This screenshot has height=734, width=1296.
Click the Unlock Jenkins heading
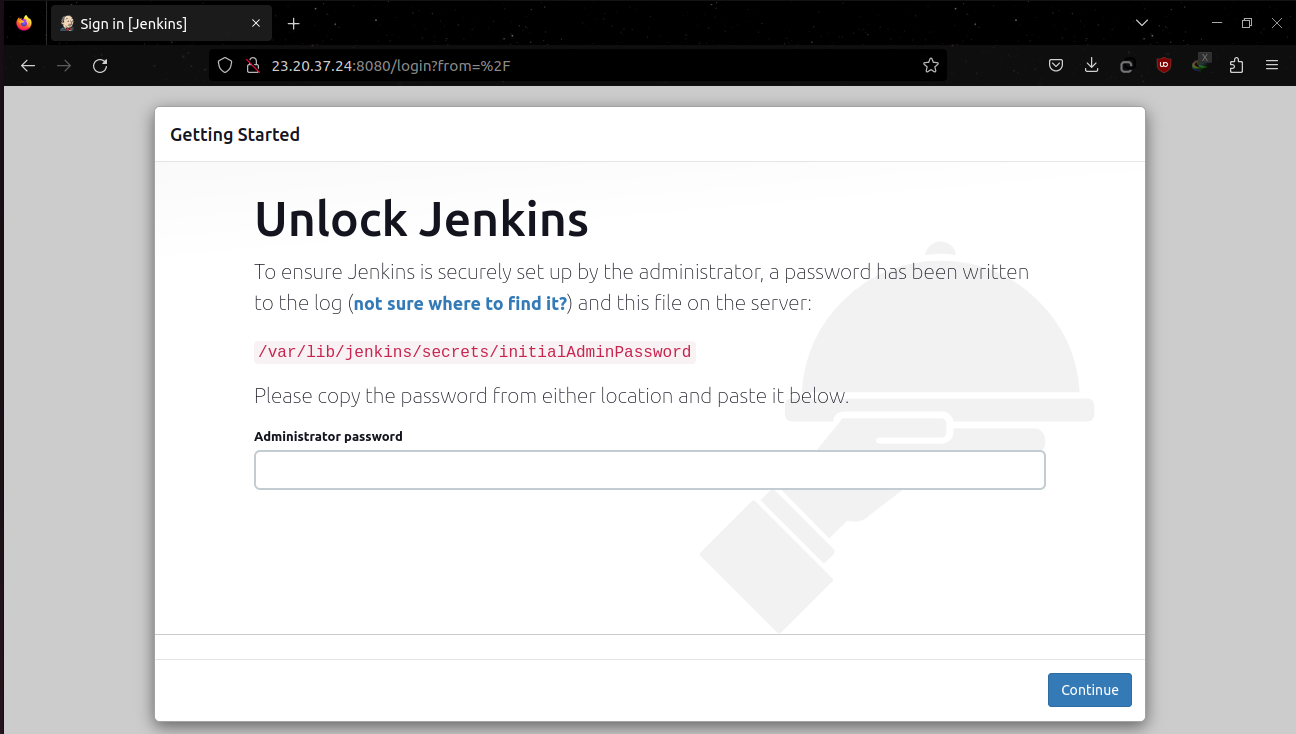click(x=421, y=219)
